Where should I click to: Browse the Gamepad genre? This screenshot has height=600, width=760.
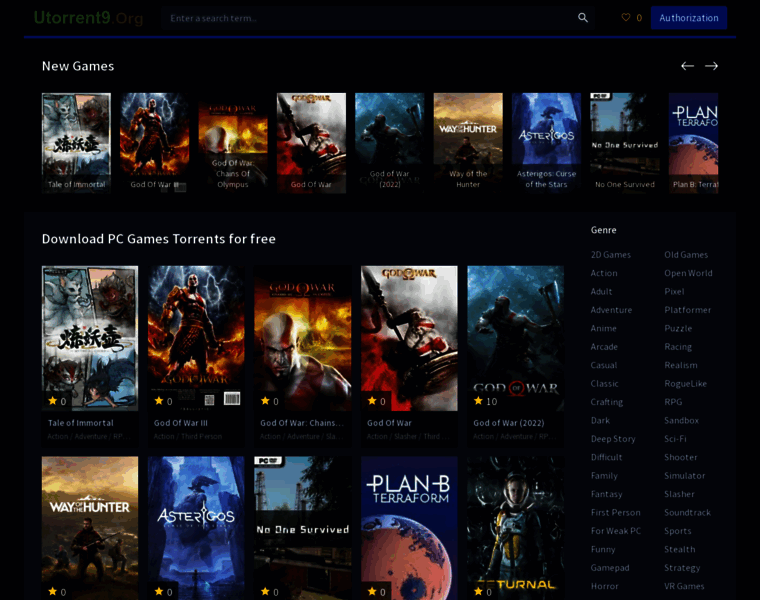click(x=610, y=568)
